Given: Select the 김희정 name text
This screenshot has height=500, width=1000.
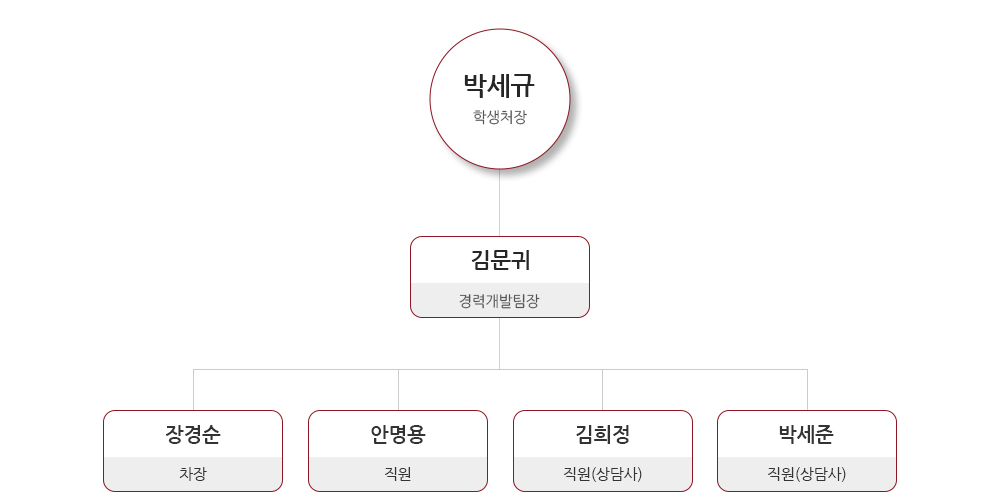Looking at the screenshot, I should (603, 434).
